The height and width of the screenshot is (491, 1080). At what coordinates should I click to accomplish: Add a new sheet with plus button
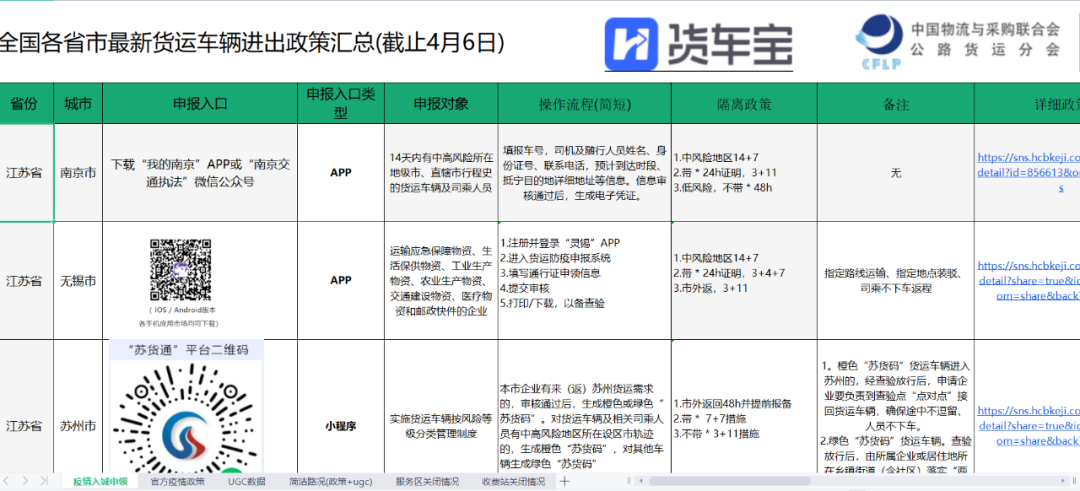[x=565, y=482]
